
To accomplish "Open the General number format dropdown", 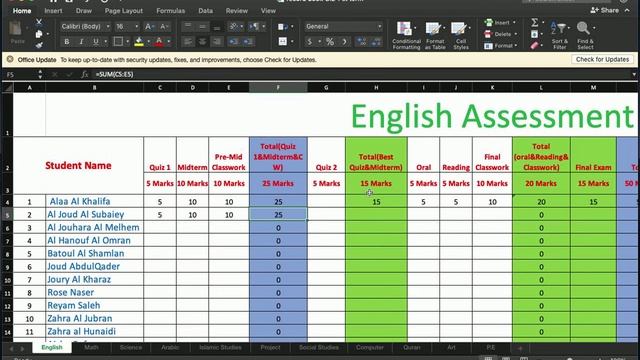I will pyautogui.click(x=380, y=27).
